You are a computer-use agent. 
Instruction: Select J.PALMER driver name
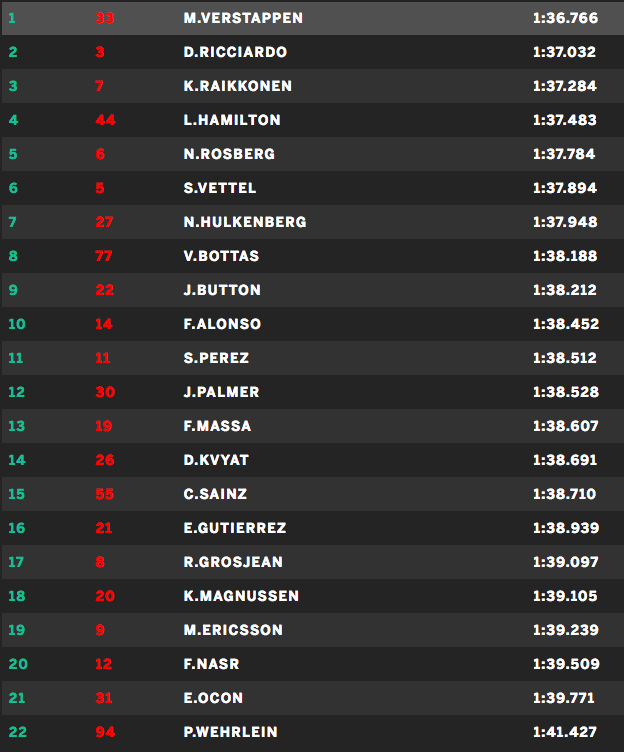(221, 392)
